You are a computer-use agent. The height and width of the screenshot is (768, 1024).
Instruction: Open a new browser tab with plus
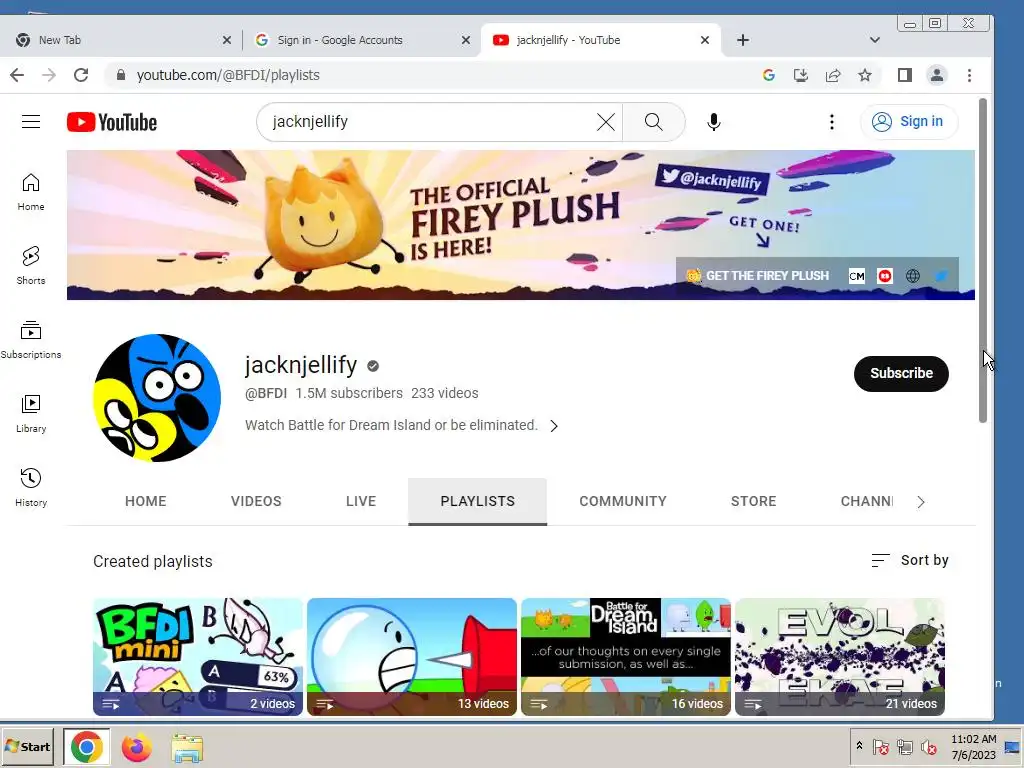(743, 40)
